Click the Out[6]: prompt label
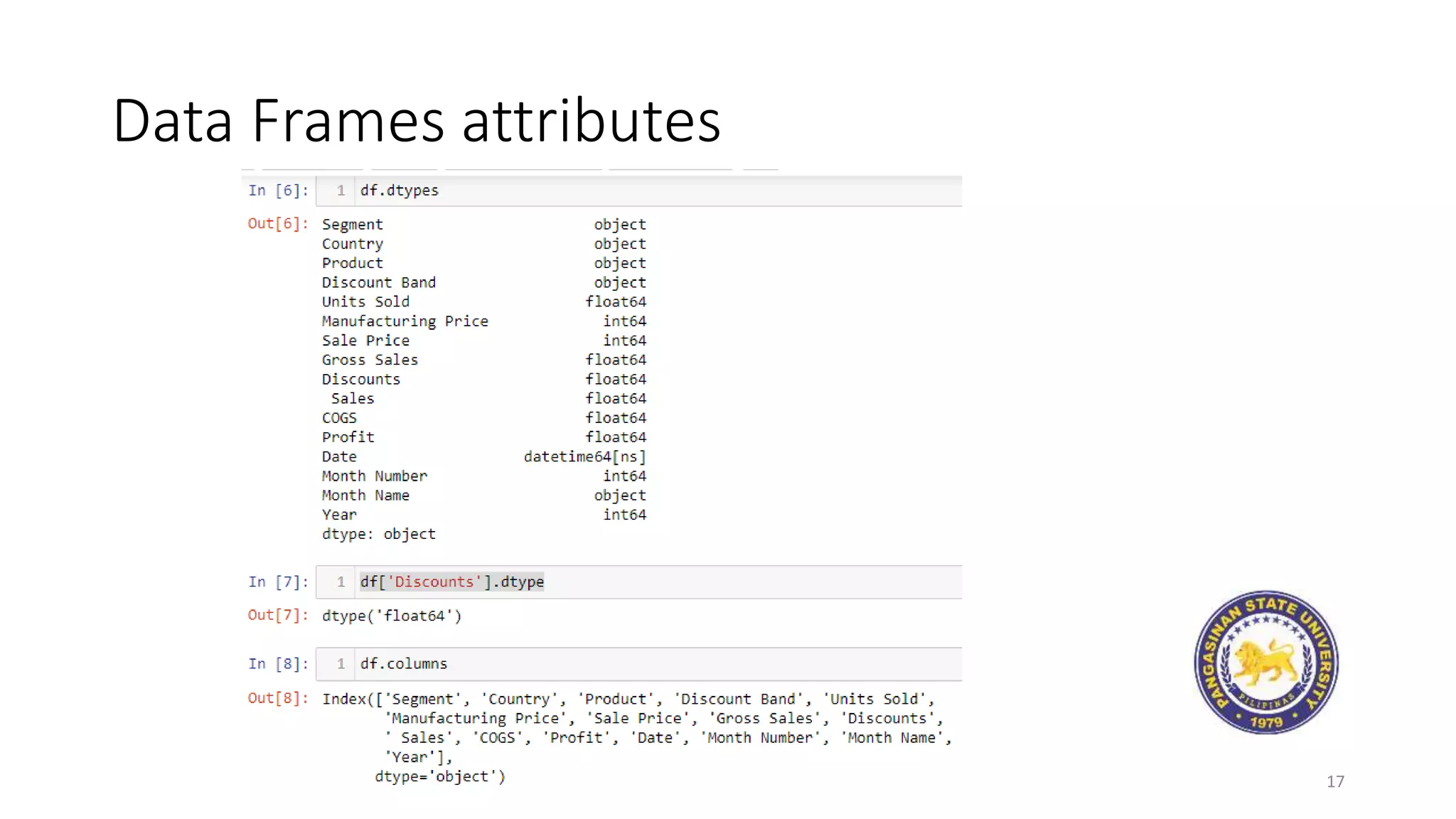1456x819 pixels. tap(278, 224)
